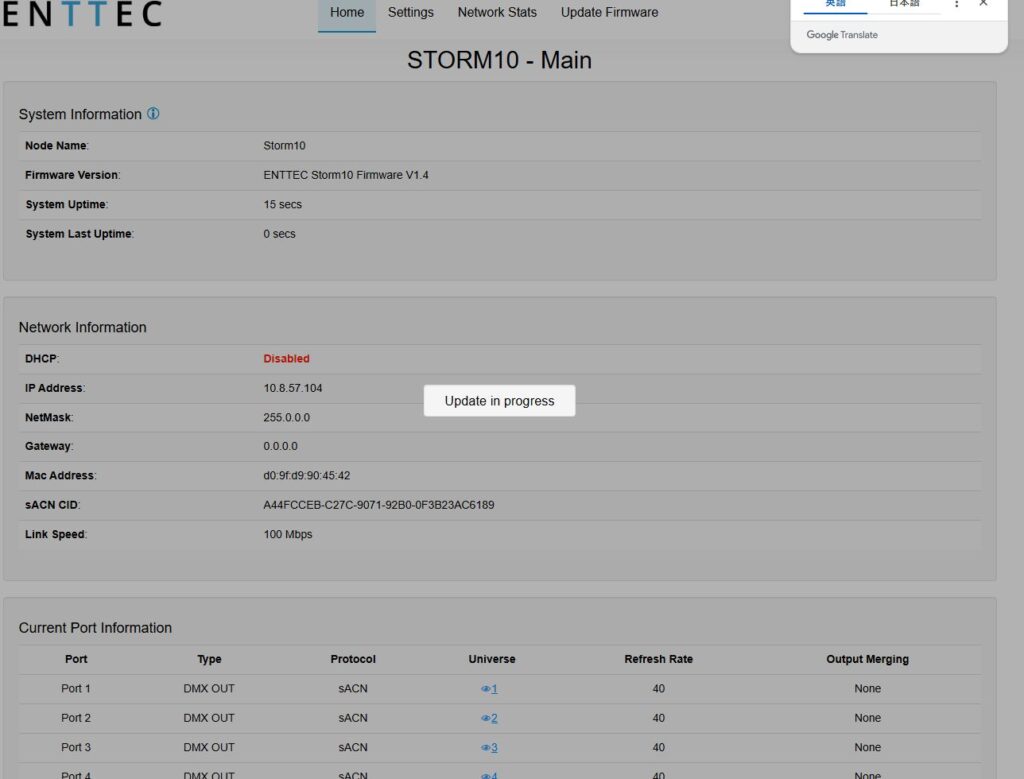Image resolution: width=1024 pixels, height=779 pixels.
Task: Click the Output Merging column header
Action: tap(867, 659)
